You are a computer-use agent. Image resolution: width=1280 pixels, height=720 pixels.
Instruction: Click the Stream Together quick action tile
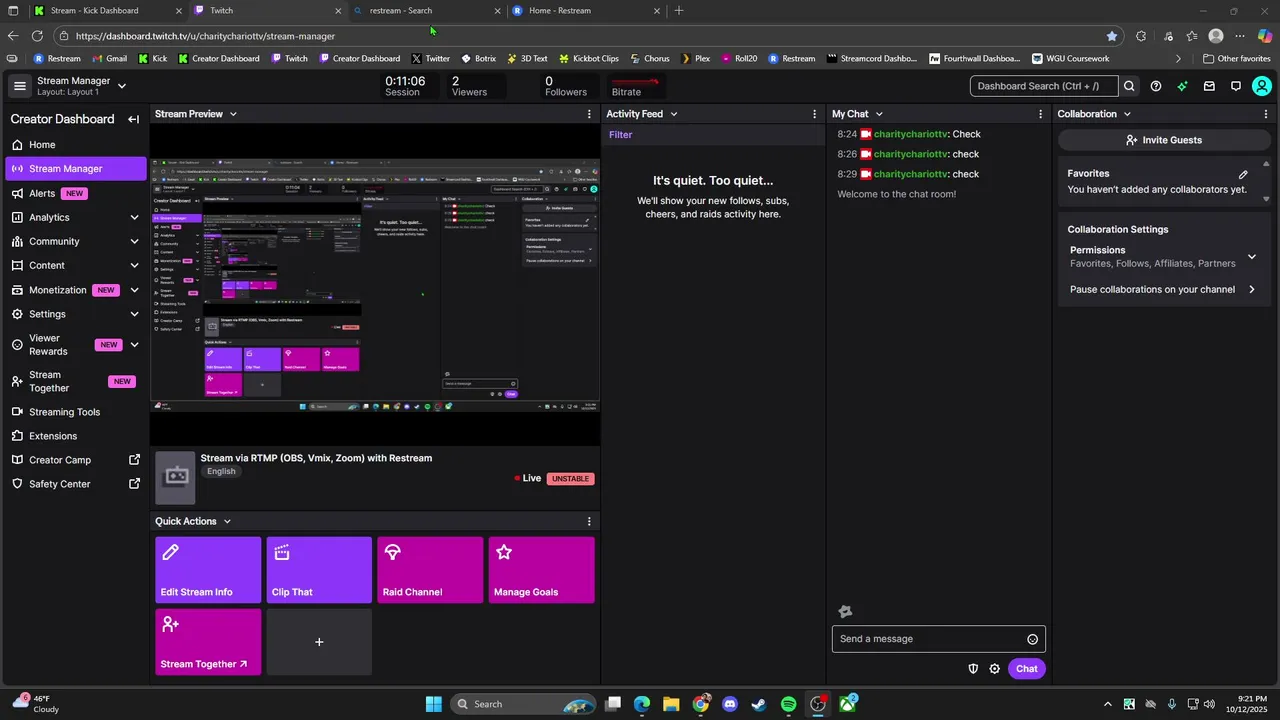click(208, 642)
